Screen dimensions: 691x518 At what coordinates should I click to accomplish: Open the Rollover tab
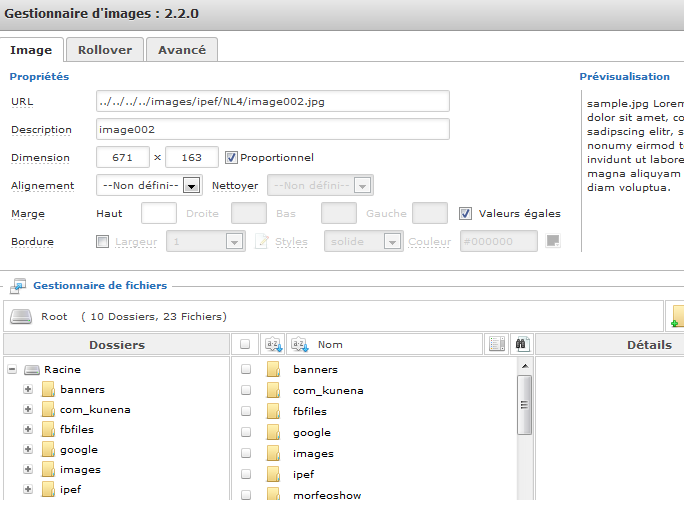[105, 50]
